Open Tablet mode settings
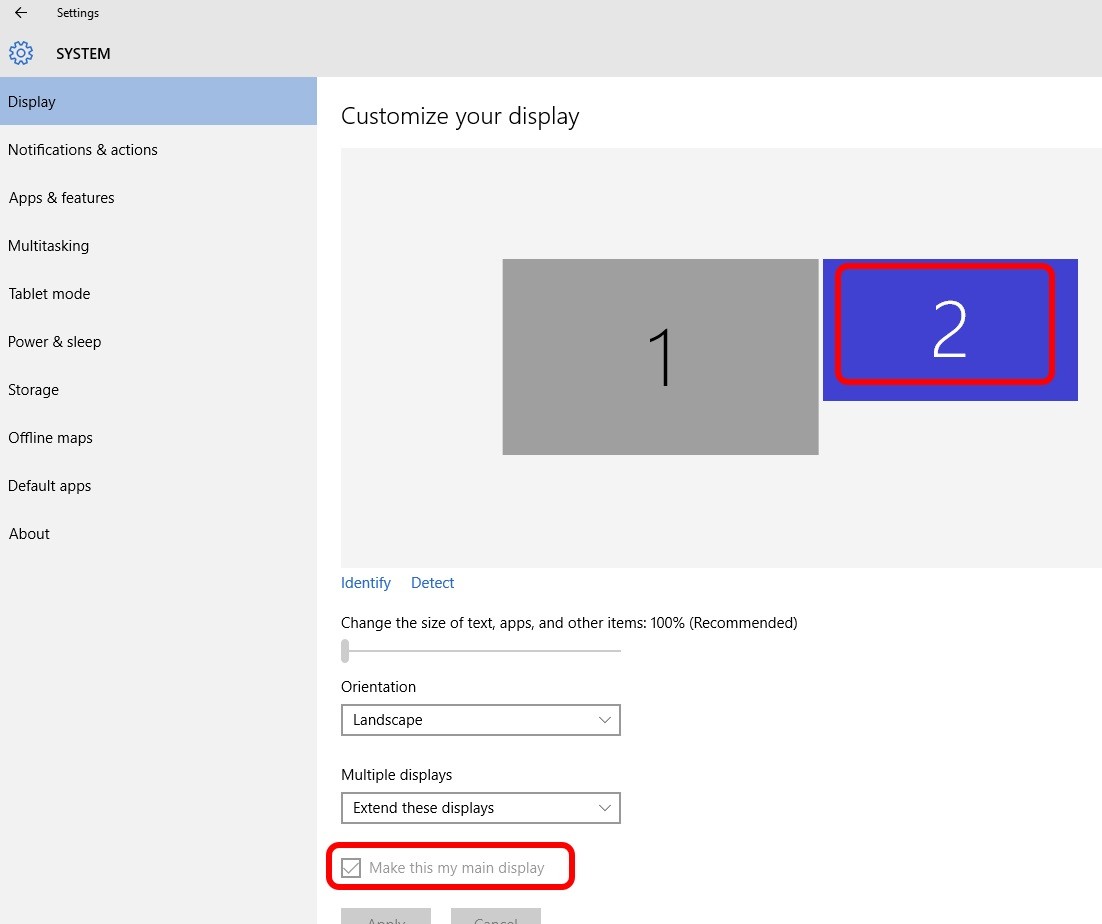Image resolution: width=1102 pixels, height=924 pixels. click(50, 294)
